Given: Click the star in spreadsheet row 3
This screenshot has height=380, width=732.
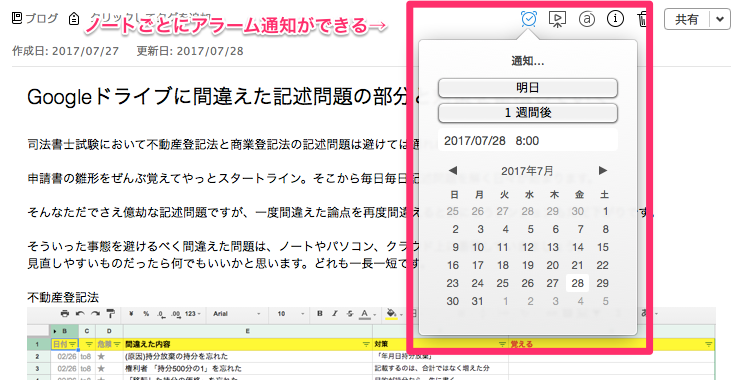Looking at the screenshot, I should [x=101, y=369].
